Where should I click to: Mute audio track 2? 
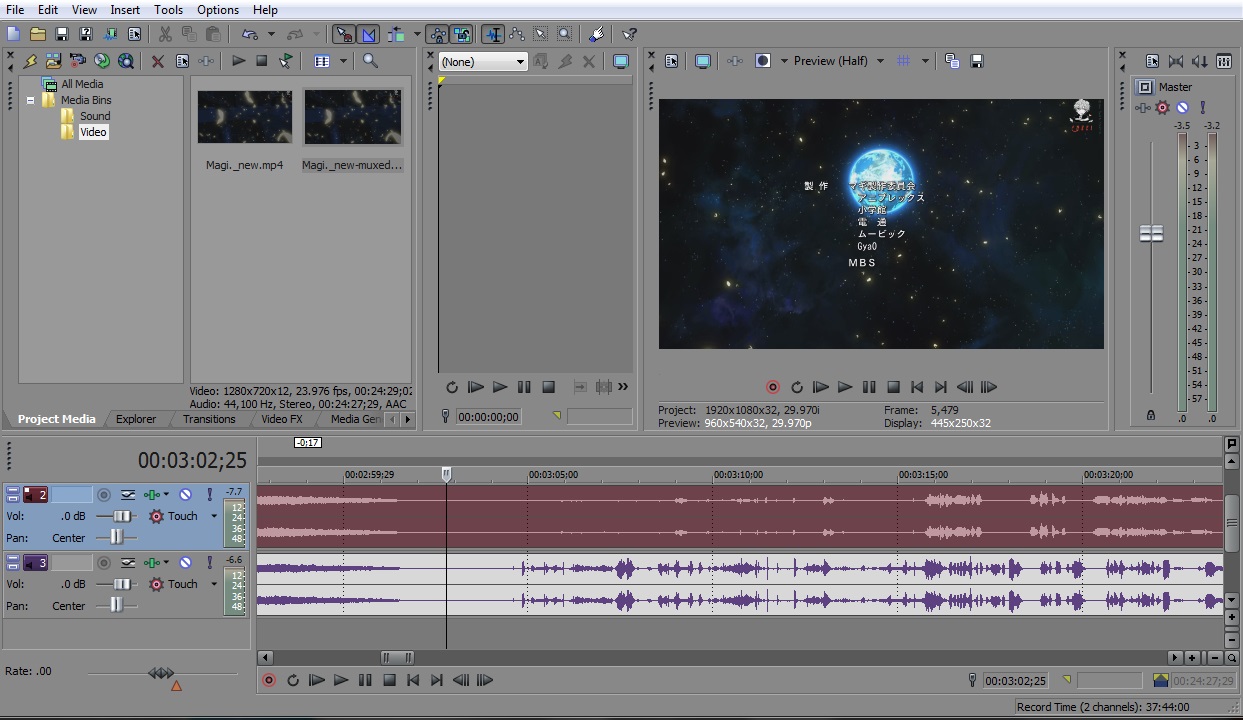pyautogui.click(x=185, y=495)
